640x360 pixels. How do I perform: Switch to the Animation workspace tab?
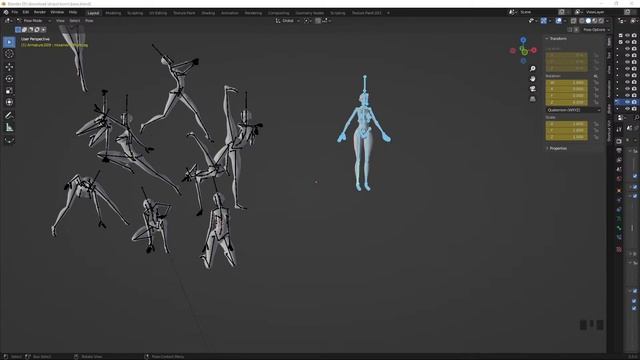(229, 13)
